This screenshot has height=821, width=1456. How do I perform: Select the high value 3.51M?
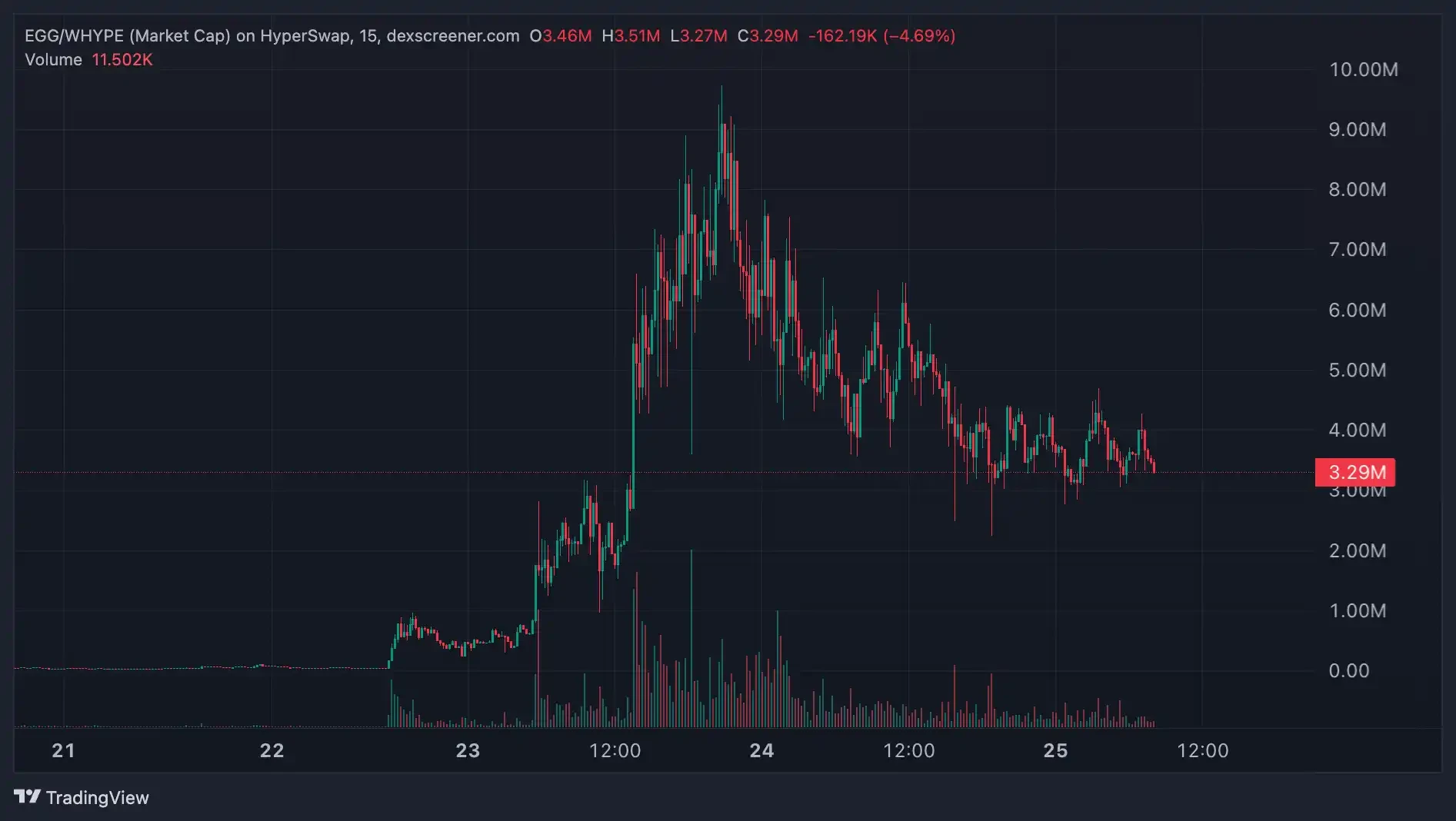pos(637,36)
